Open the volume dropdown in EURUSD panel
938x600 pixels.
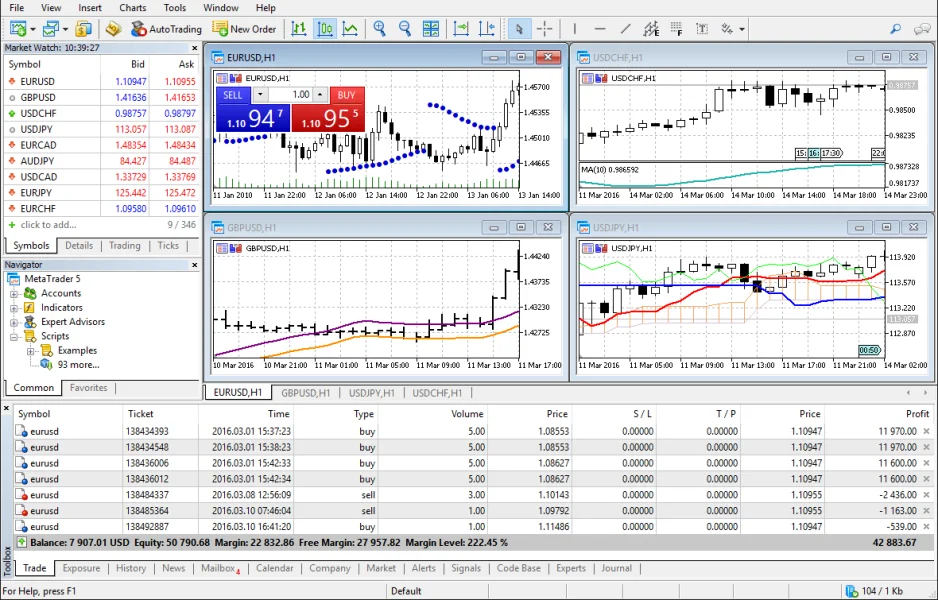coord(260,95)
